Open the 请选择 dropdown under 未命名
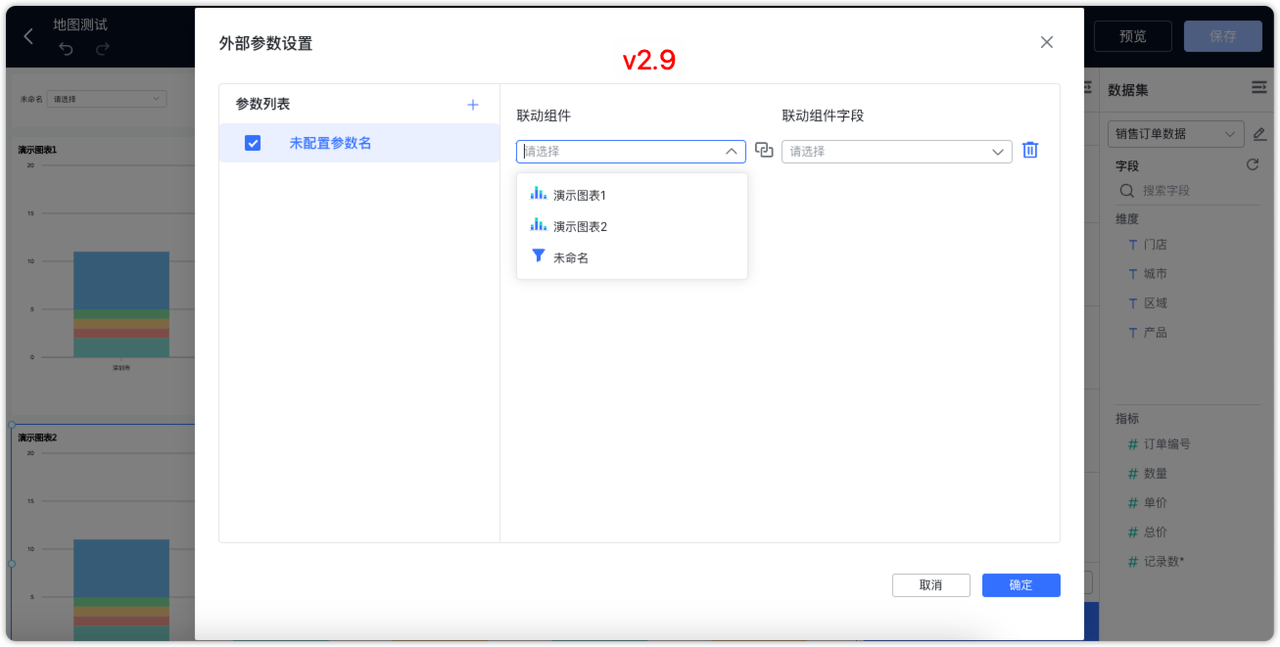Screen dimensions: 1280x647 point(107,98)
